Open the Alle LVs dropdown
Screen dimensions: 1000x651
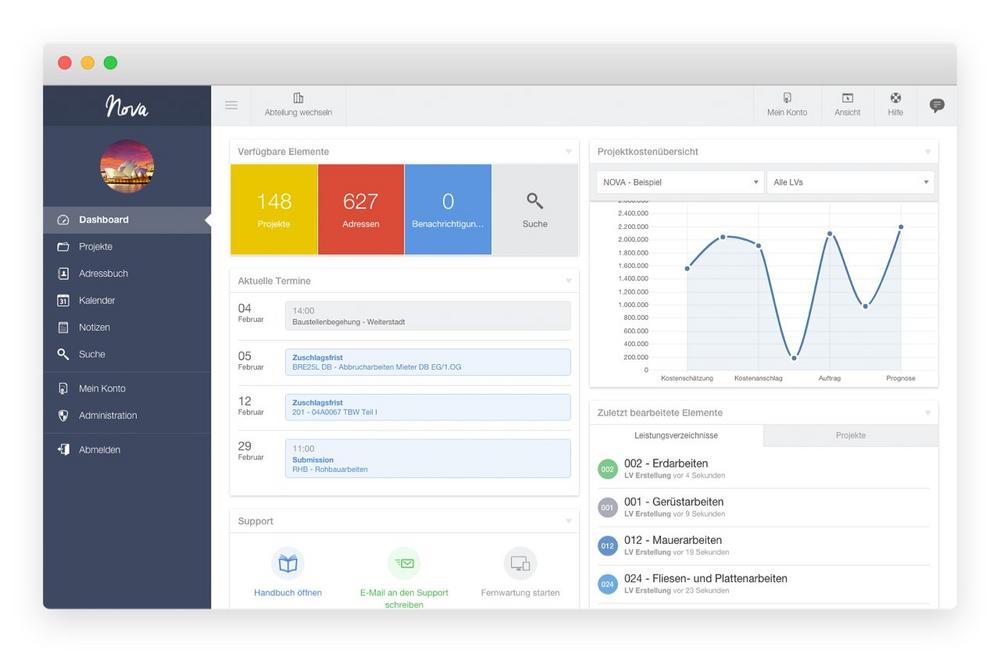tap(851, 182)
